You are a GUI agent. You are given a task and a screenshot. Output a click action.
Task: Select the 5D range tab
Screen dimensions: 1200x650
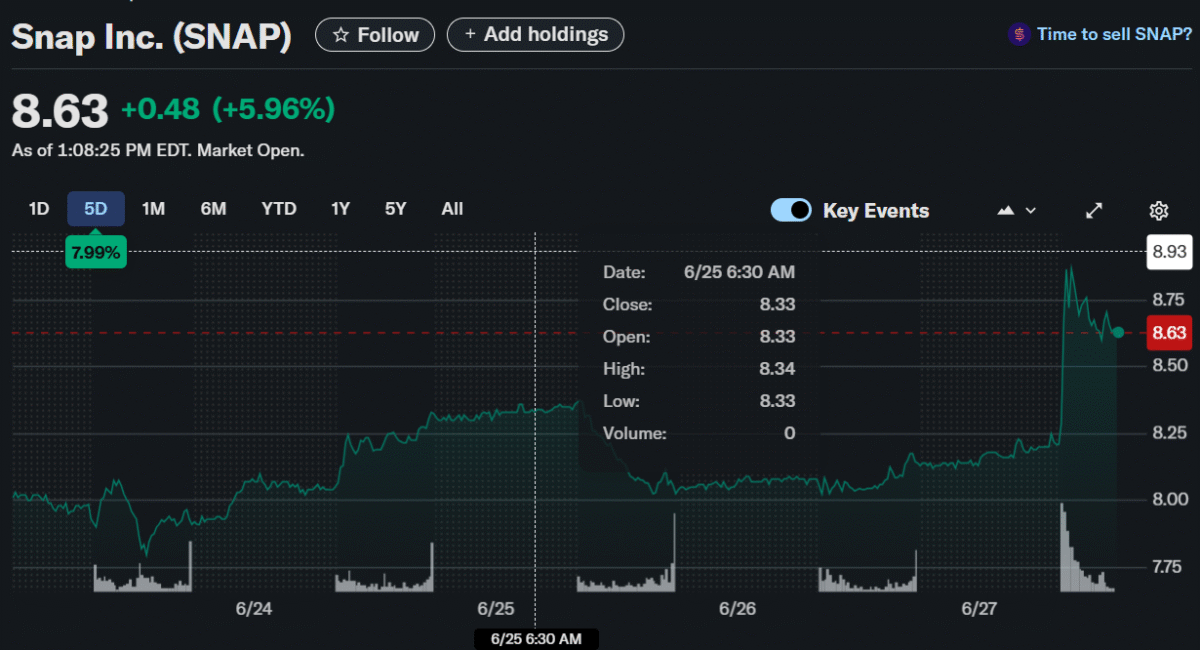coord(96,209)
